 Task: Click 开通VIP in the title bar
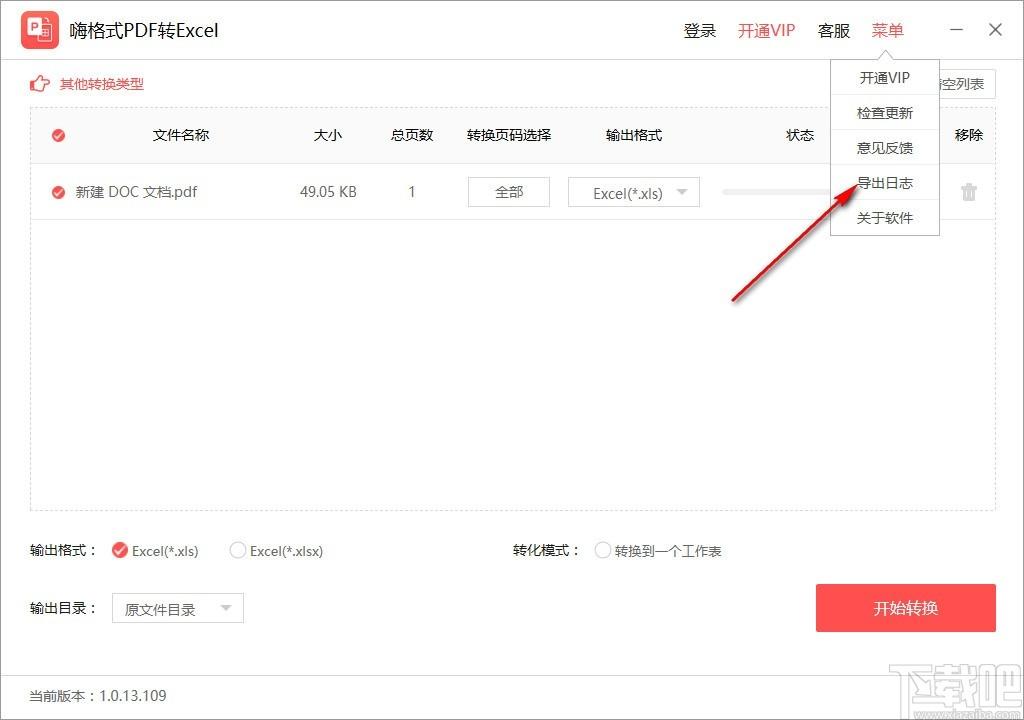point(766,31)
